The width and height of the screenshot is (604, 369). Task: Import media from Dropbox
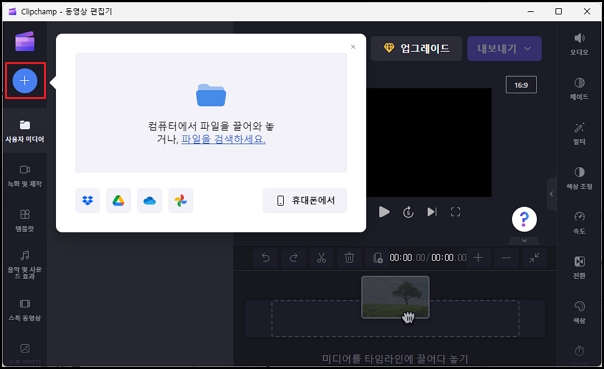[x=87, y=201]
